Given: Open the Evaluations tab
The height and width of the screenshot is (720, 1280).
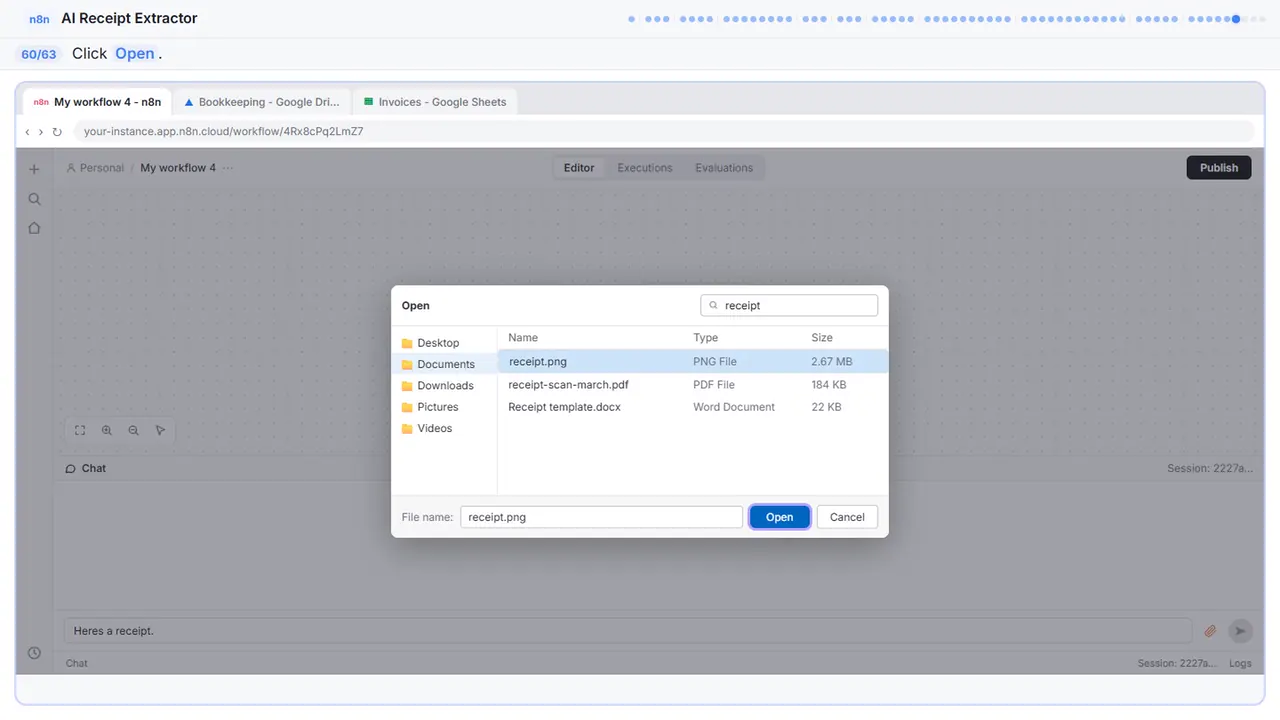Looking at the screenshot, I should (x=724, y=168).
